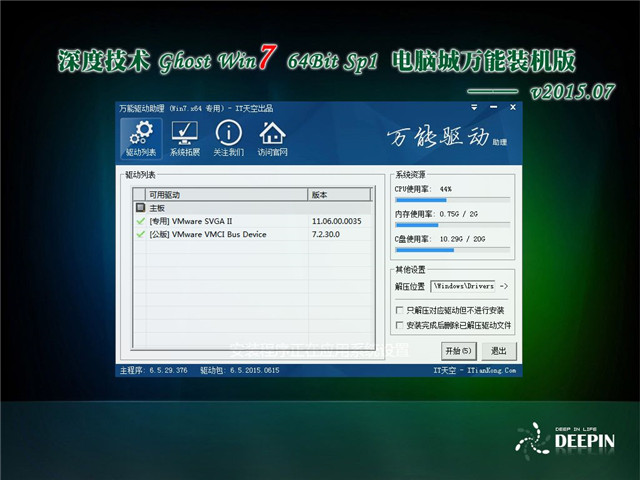Uncheck the VMware SVGA II driver
The height and width of the screenshot is (480, 640).
(x=140, y=221)
